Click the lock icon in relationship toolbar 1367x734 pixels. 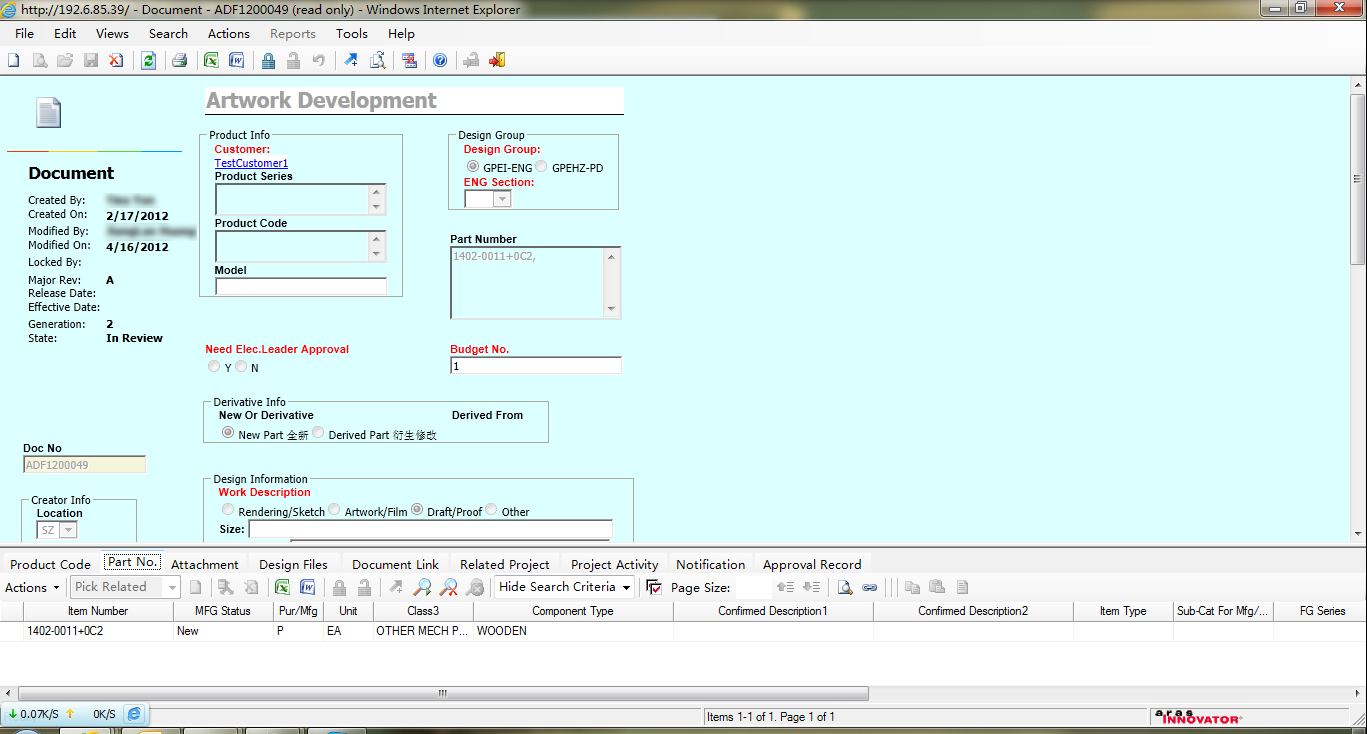click(339, 587)
